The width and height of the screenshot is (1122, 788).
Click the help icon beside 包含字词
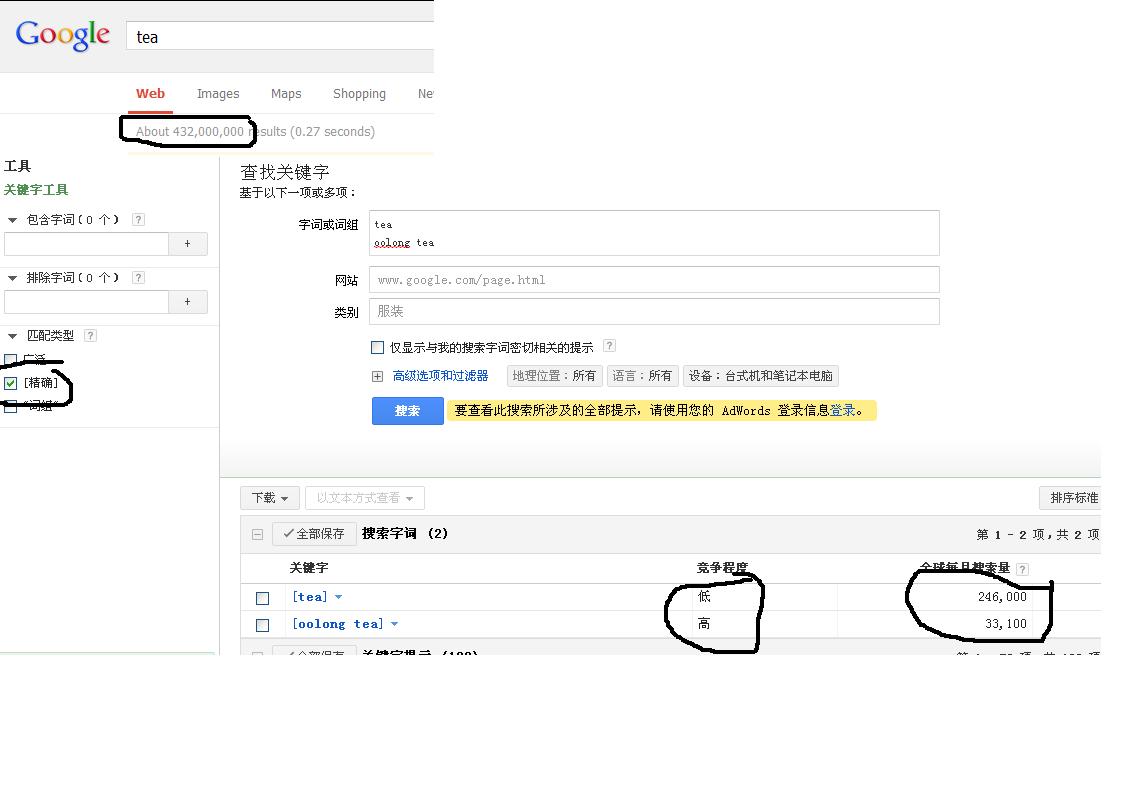138,220
